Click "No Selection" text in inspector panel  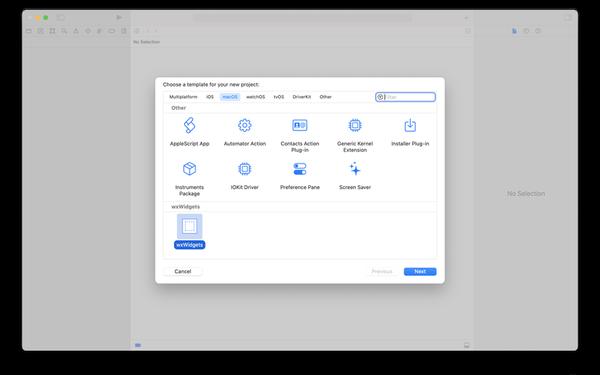click(x=526, y=194)
